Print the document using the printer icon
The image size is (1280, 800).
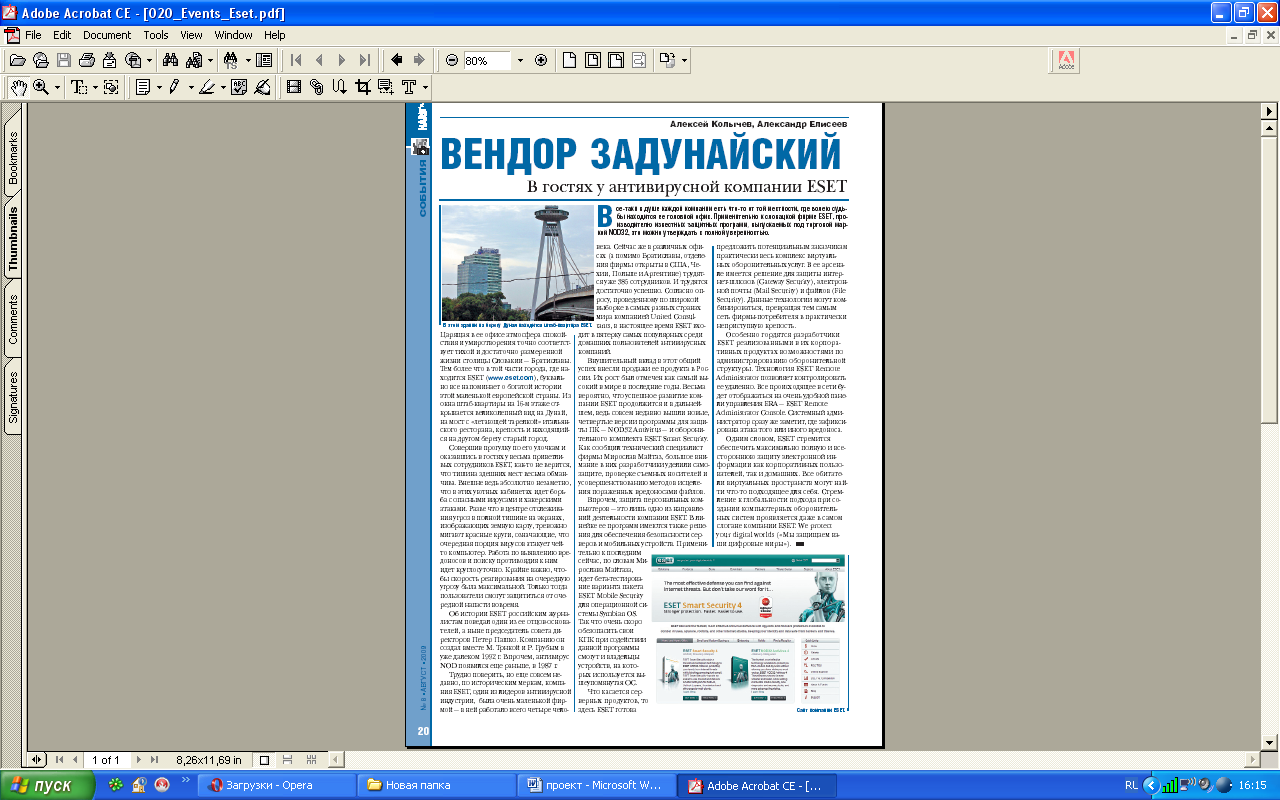85,60
